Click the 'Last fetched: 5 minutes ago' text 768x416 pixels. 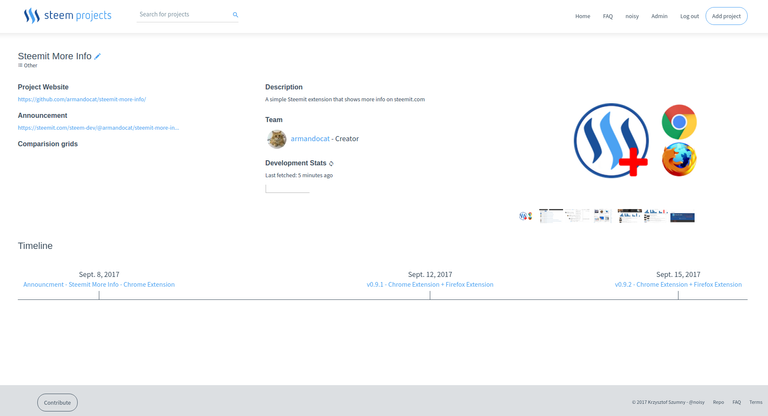(299, 175)
